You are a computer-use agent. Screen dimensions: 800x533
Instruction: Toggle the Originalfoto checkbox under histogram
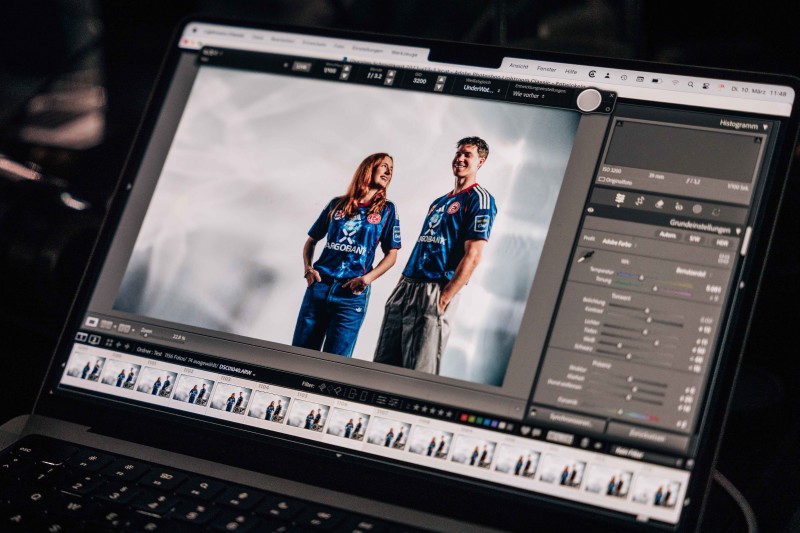(x=602, y=180)
